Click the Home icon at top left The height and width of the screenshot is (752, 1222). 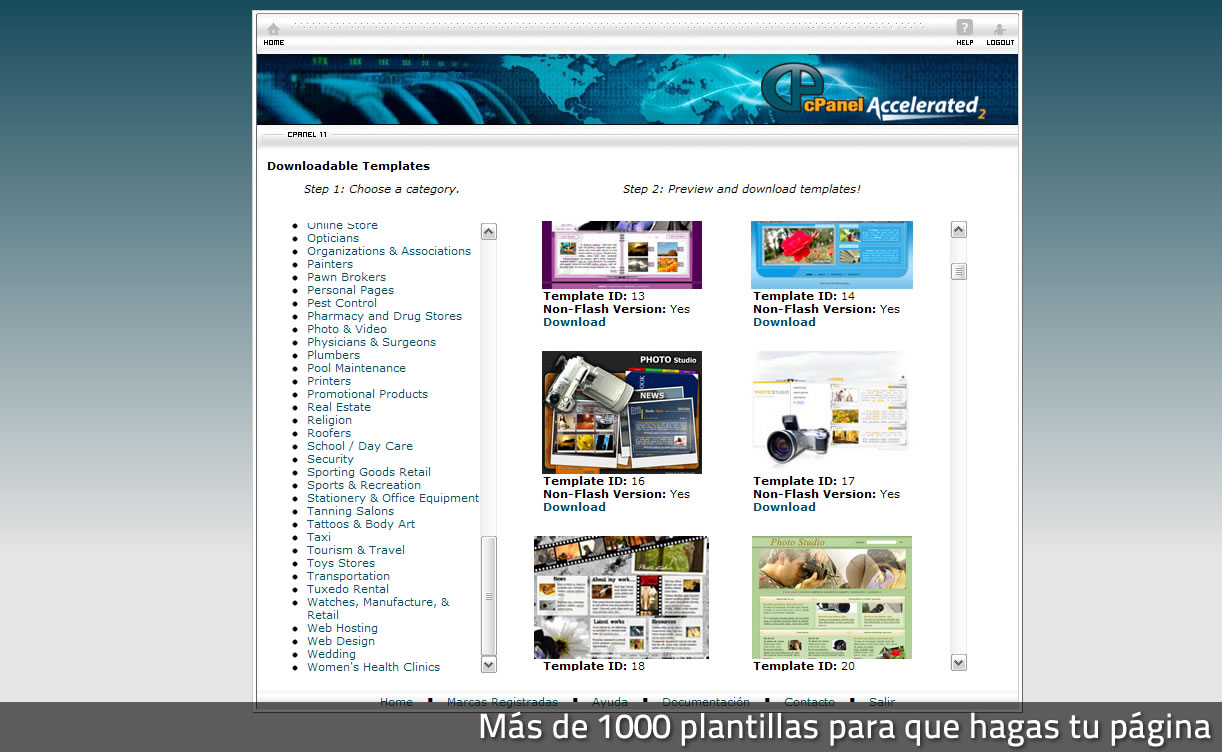point(273,32)
